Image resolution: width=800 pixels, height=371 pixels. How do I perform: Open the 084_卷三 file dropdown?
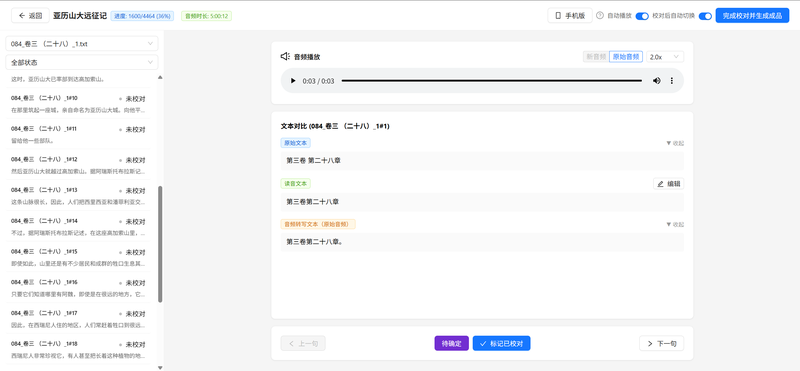(x=82, y=44)
